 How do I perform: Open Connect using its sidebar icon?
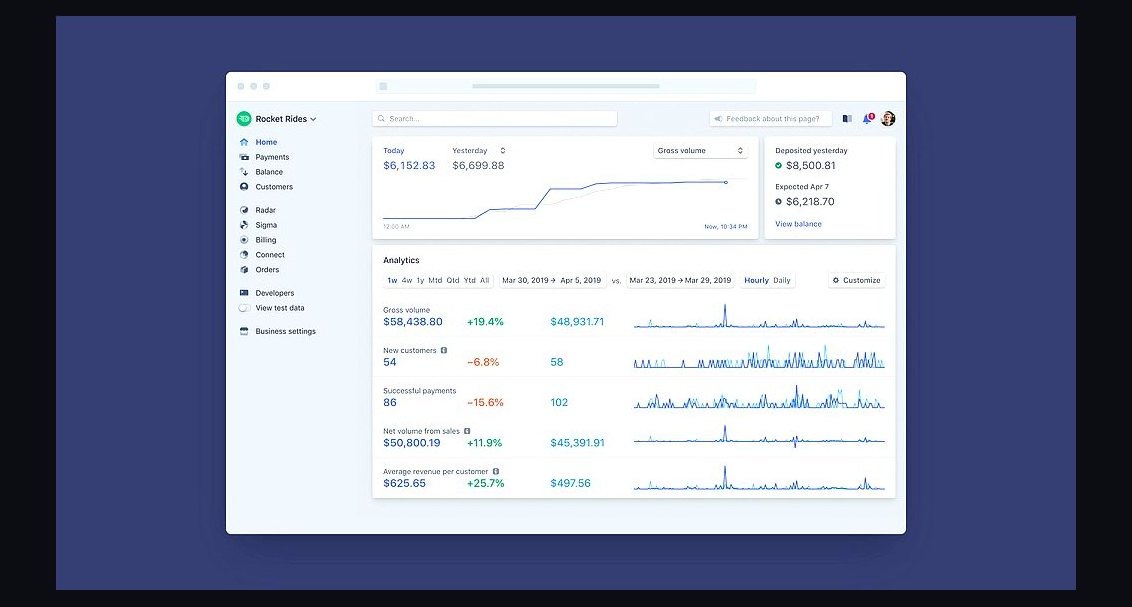[244, 255]
